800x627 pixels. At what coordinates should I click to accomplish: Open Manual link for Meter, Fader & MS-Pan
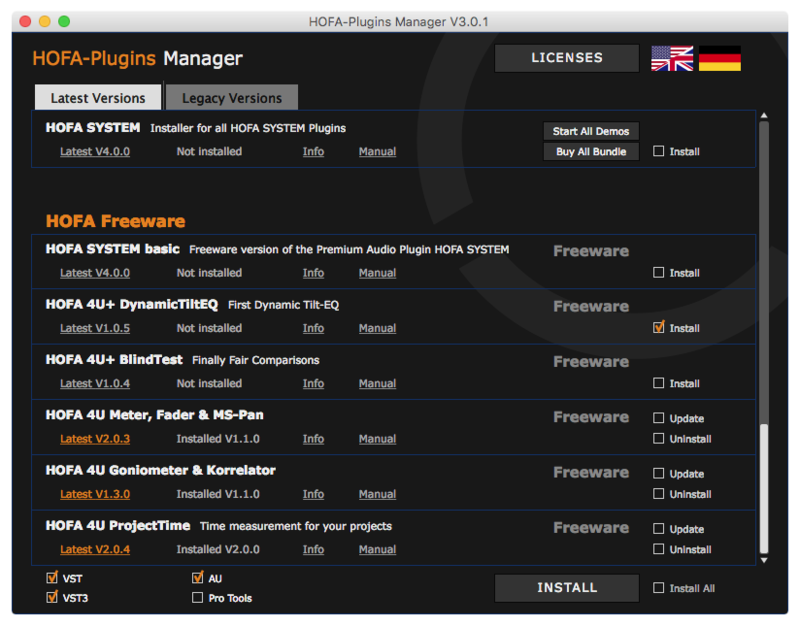tap(377, 439)
